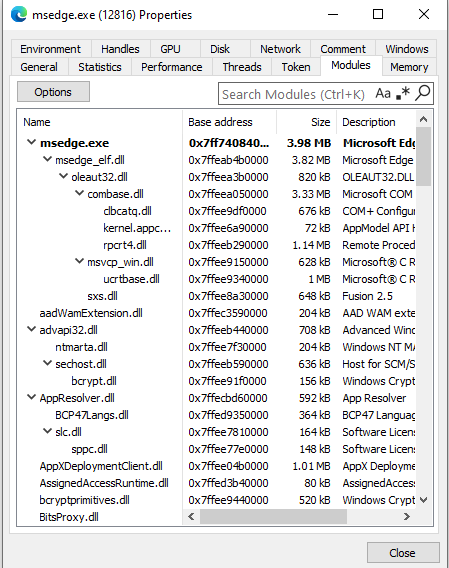Select bcryptprimitives.dll module
This screenshot has height=568, width=449.
click(216, 500)
